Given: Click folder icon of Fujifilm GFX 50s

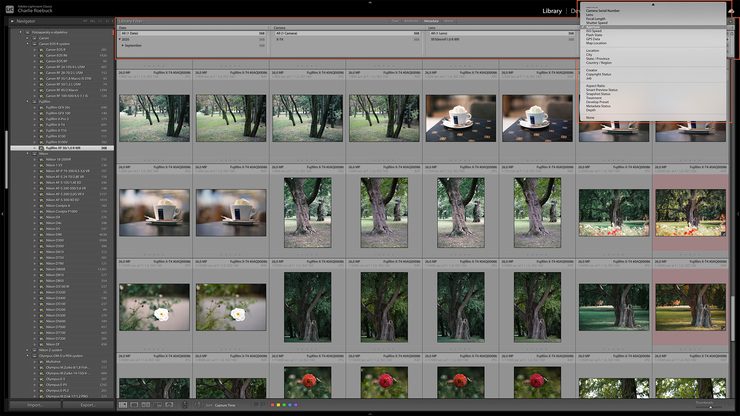Looking at the screenshot, I should point(42,108).
